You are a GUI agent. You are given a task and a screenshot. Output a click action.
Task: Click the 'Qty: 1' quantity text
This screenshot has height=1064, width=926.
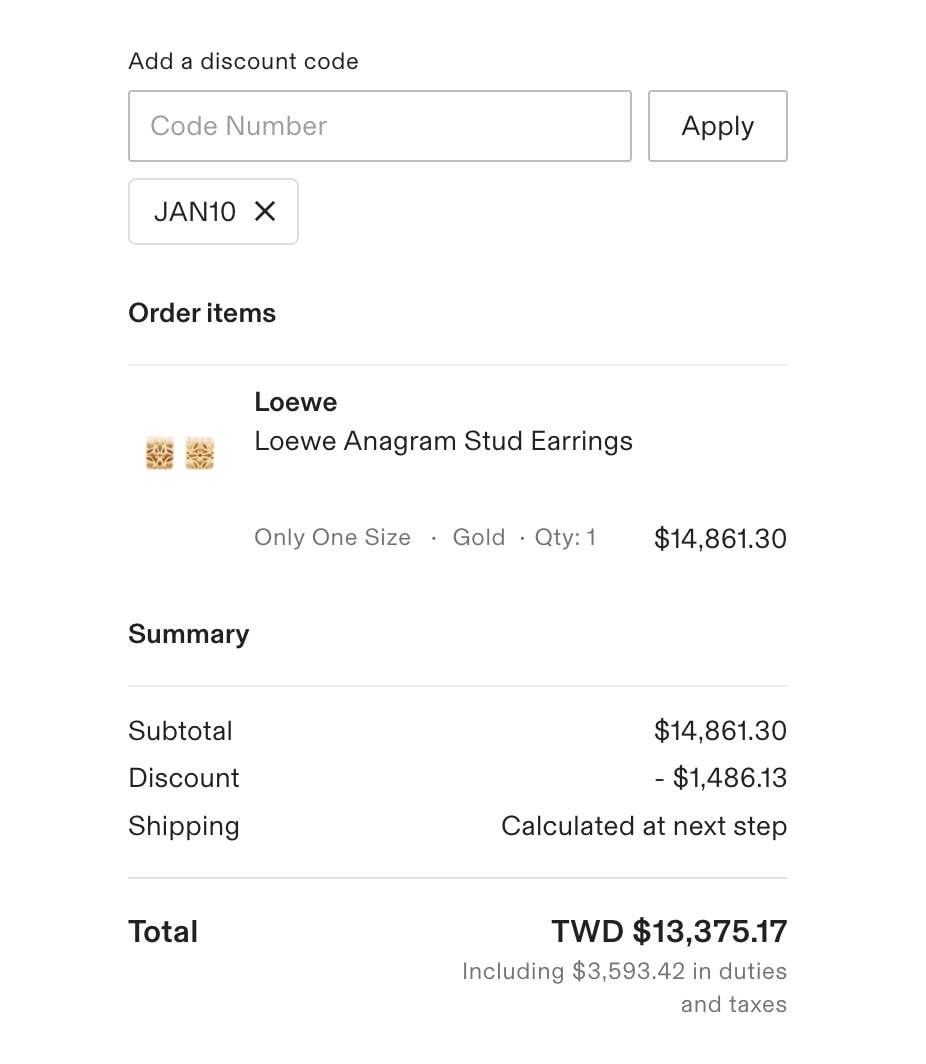pyautogui.click(x=565, y=538)
